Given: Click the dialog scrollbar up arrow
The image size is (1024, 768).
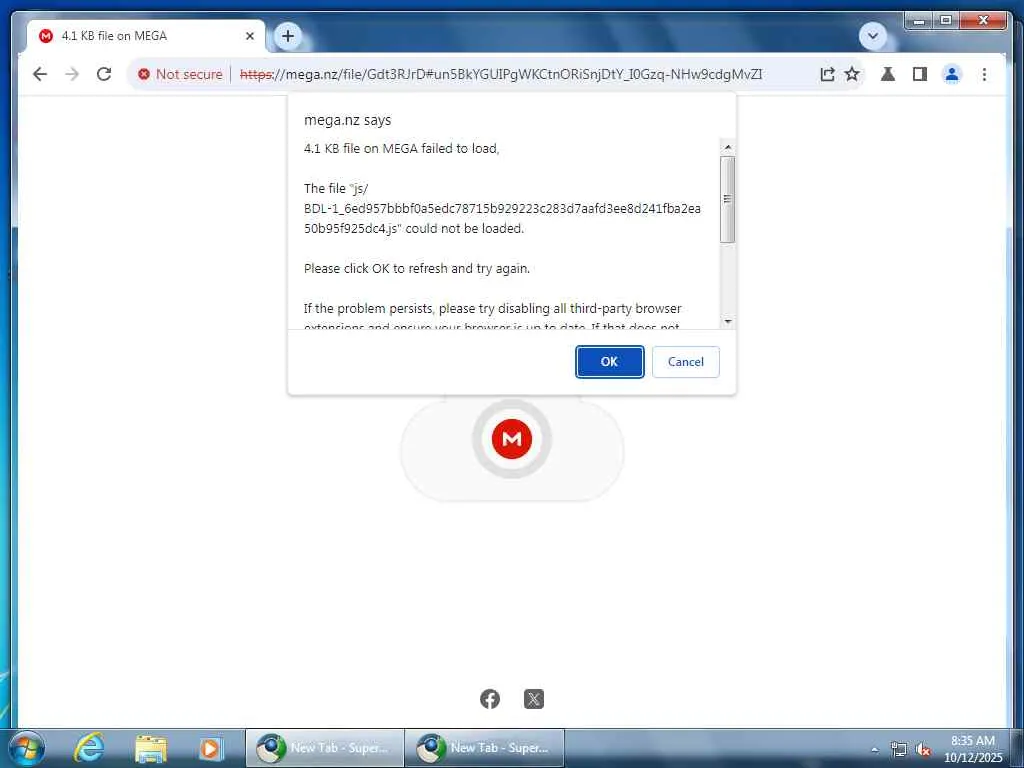Looking at the screenshot, I should 728,147.
